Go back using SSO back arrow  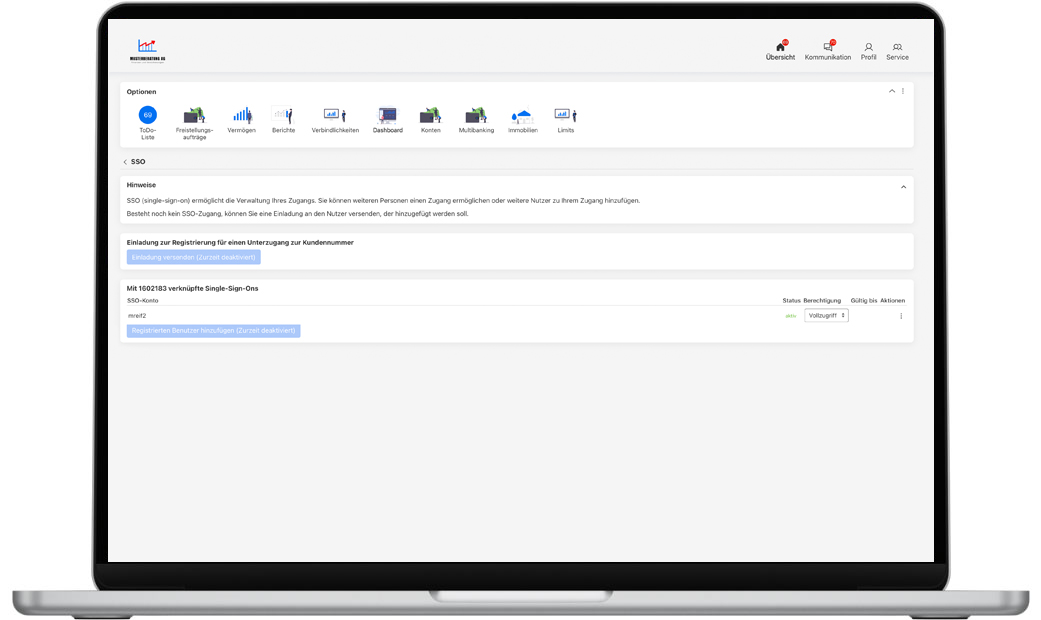pyautogui.click(x=125, y=162)
